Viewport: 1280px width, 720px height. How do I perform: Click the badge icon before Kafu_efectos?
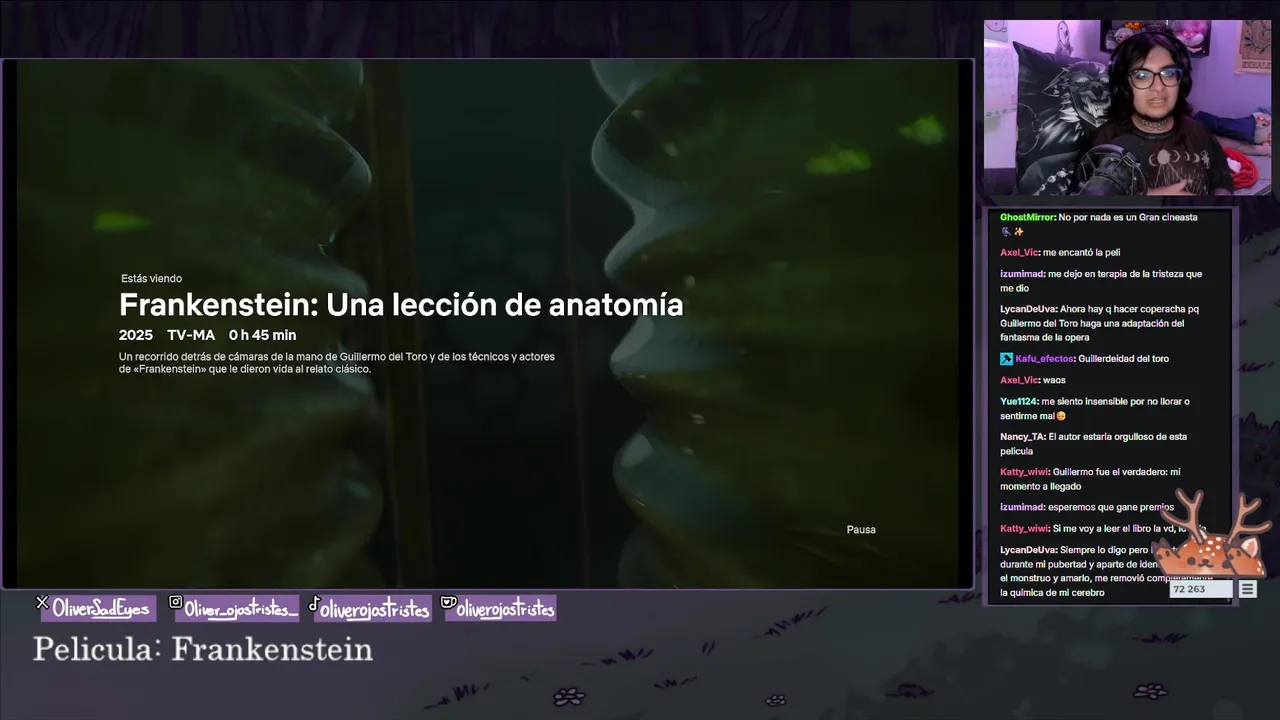point(1006,359)
